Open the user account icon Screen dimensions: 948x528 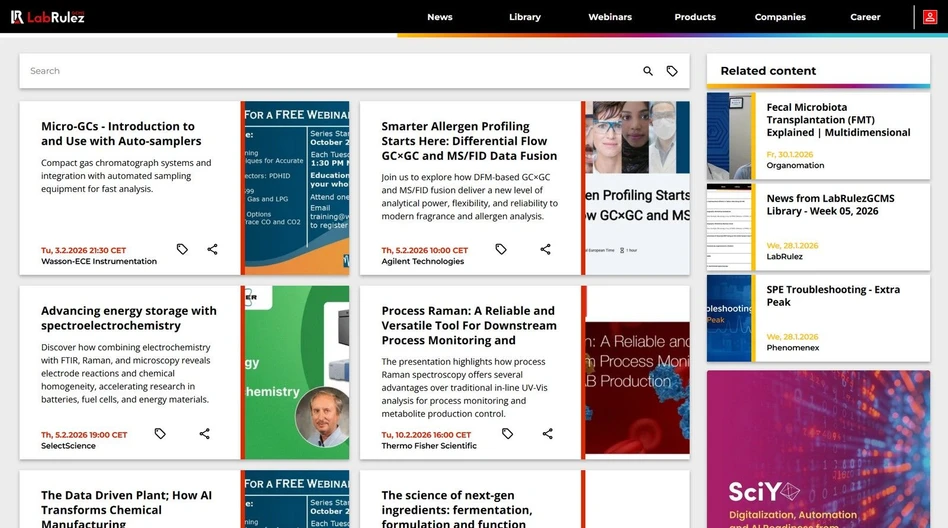929,17
